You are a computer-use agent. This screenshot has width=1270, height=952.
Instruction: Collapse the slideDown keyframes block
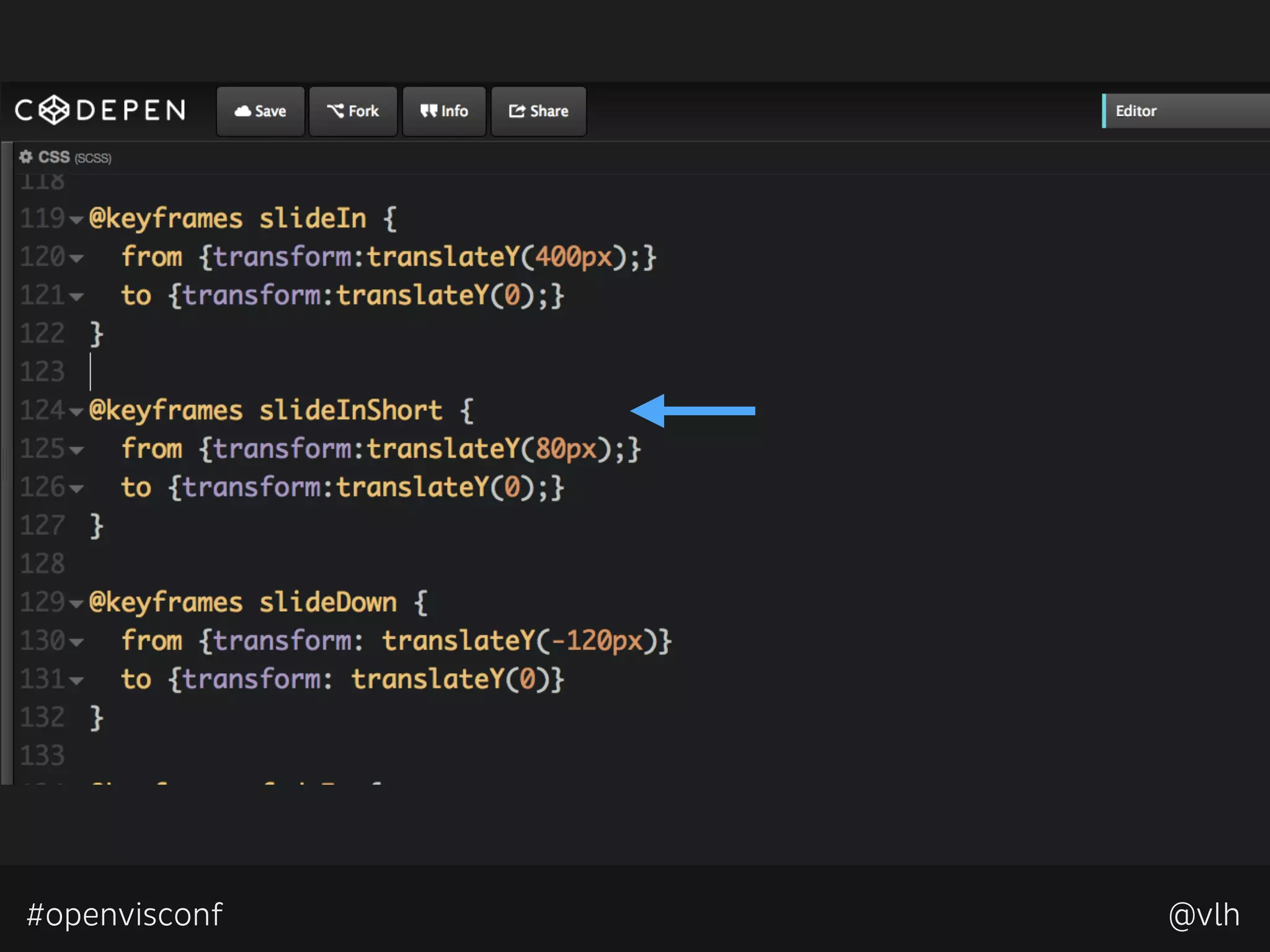[76, 604]
